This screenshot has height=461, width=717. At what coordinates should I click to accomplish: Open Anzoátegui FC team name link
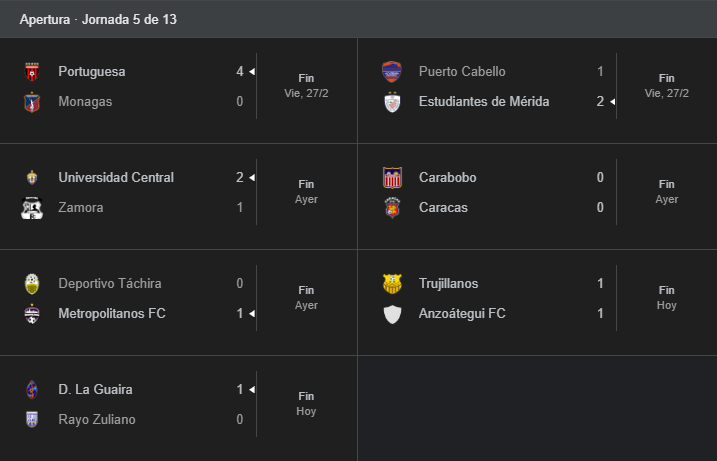(x=462, y=314)
